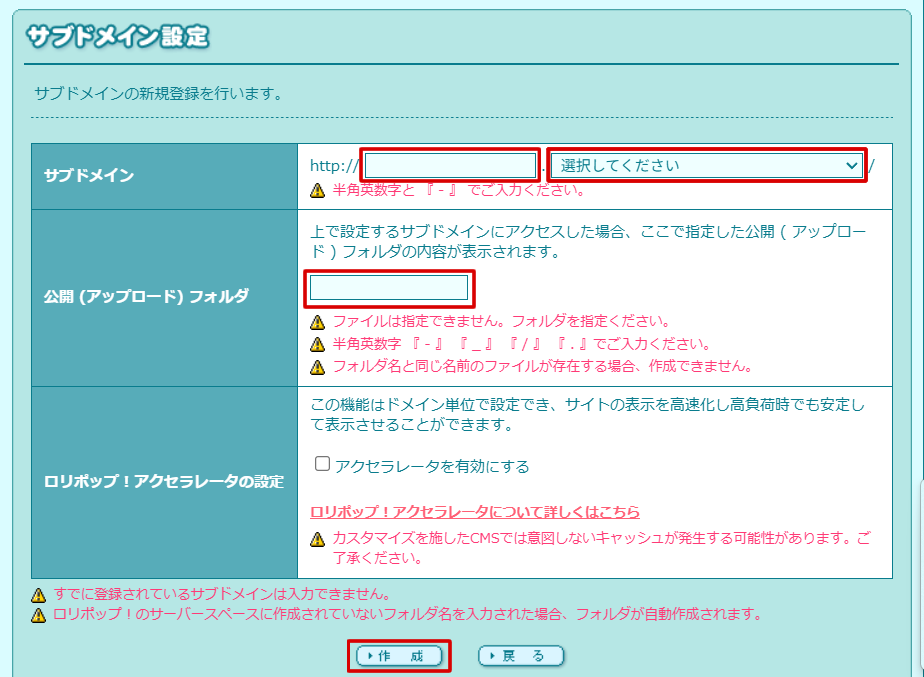Click warning icon next to ファイルは指定できません
Viewport: 924px width, 677px height.
click(x=317, y=322)
